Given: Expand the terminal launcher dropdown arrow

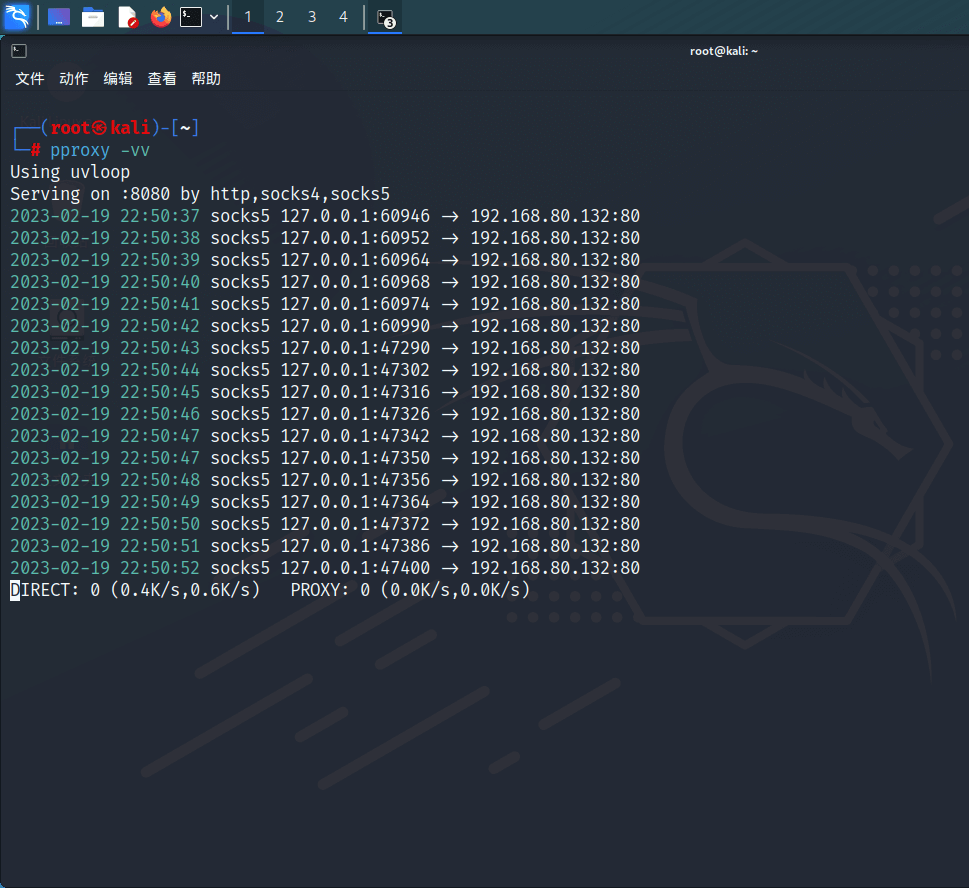Looking at the screenshot, I should pos(214,17).
